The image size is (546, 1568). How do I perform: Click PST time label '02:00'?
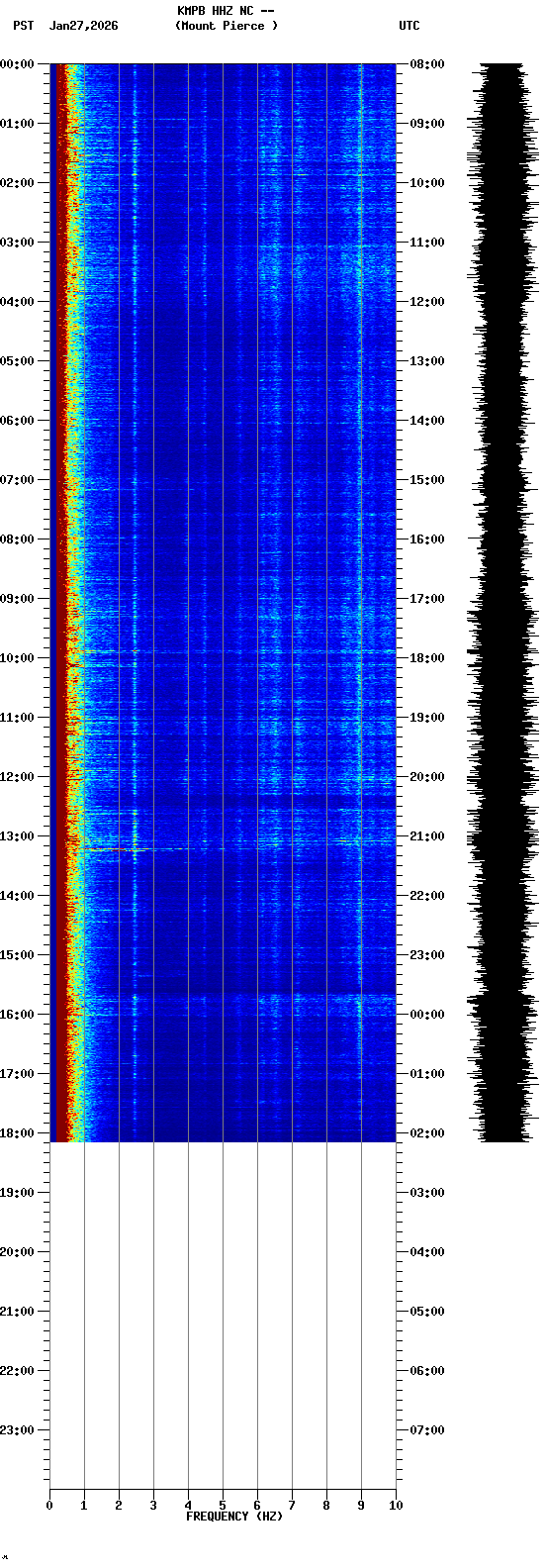[17, 183]
